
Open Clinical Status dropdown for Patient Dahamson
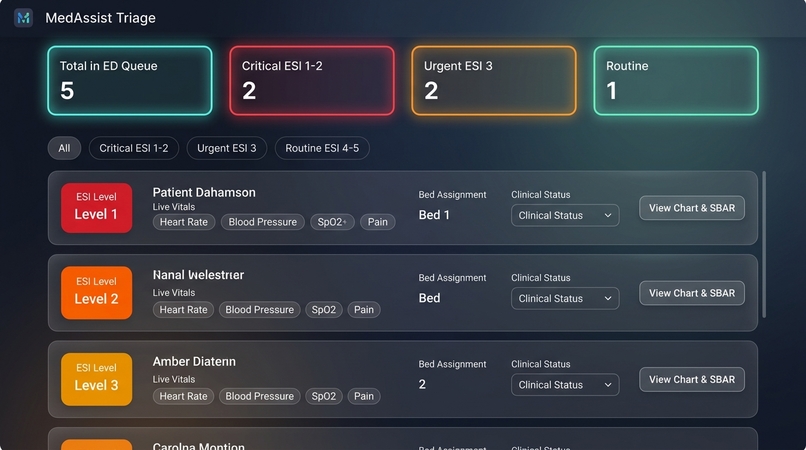tap(565, 215)
